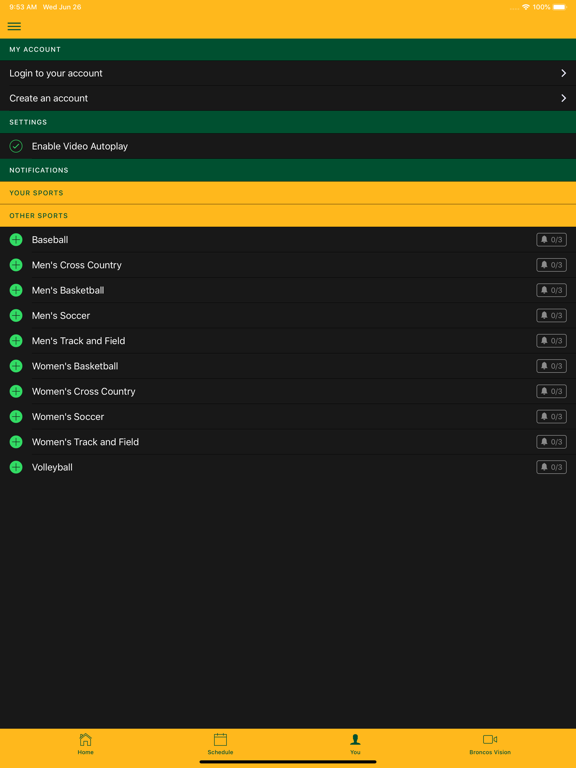The image size is (576, 768).
Task: Open Women's Cross Country notification bell
Action: [x=551, y=391]
